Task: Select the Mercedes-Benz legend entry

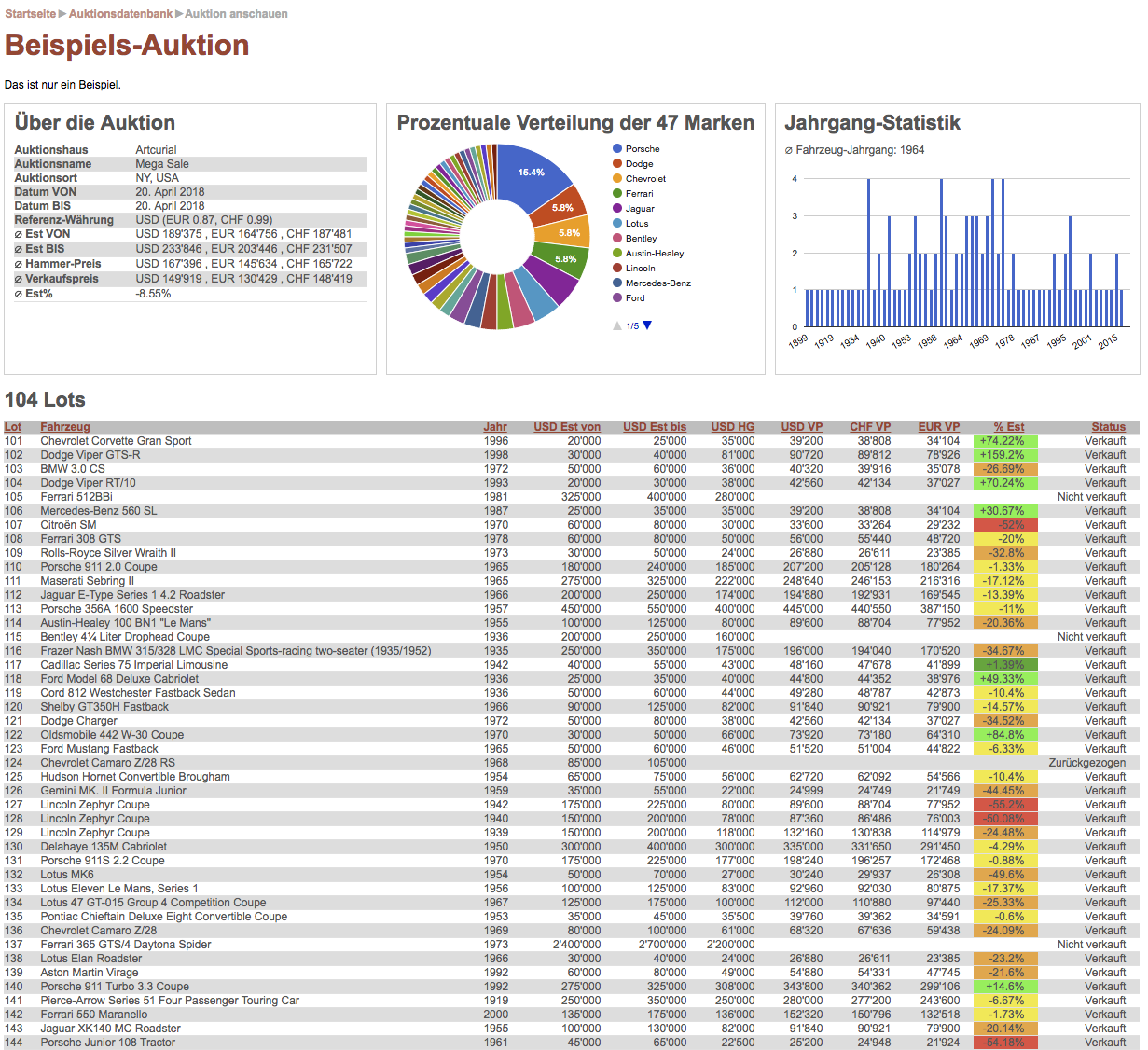Action: pyautogui.click(x=657, y=283)
